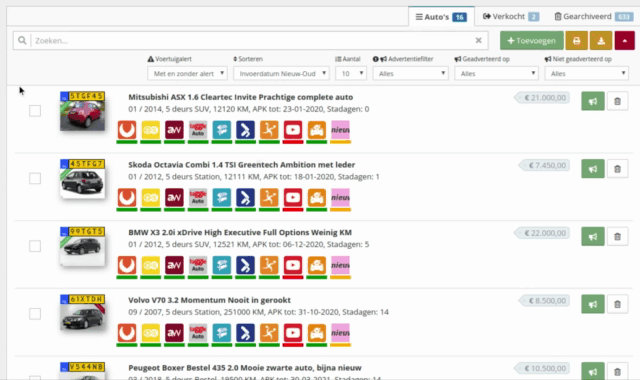640x380 pixels.
Task: Tick the Skoda Octavia Combi checkbox
Action: [x=35, y=178]
